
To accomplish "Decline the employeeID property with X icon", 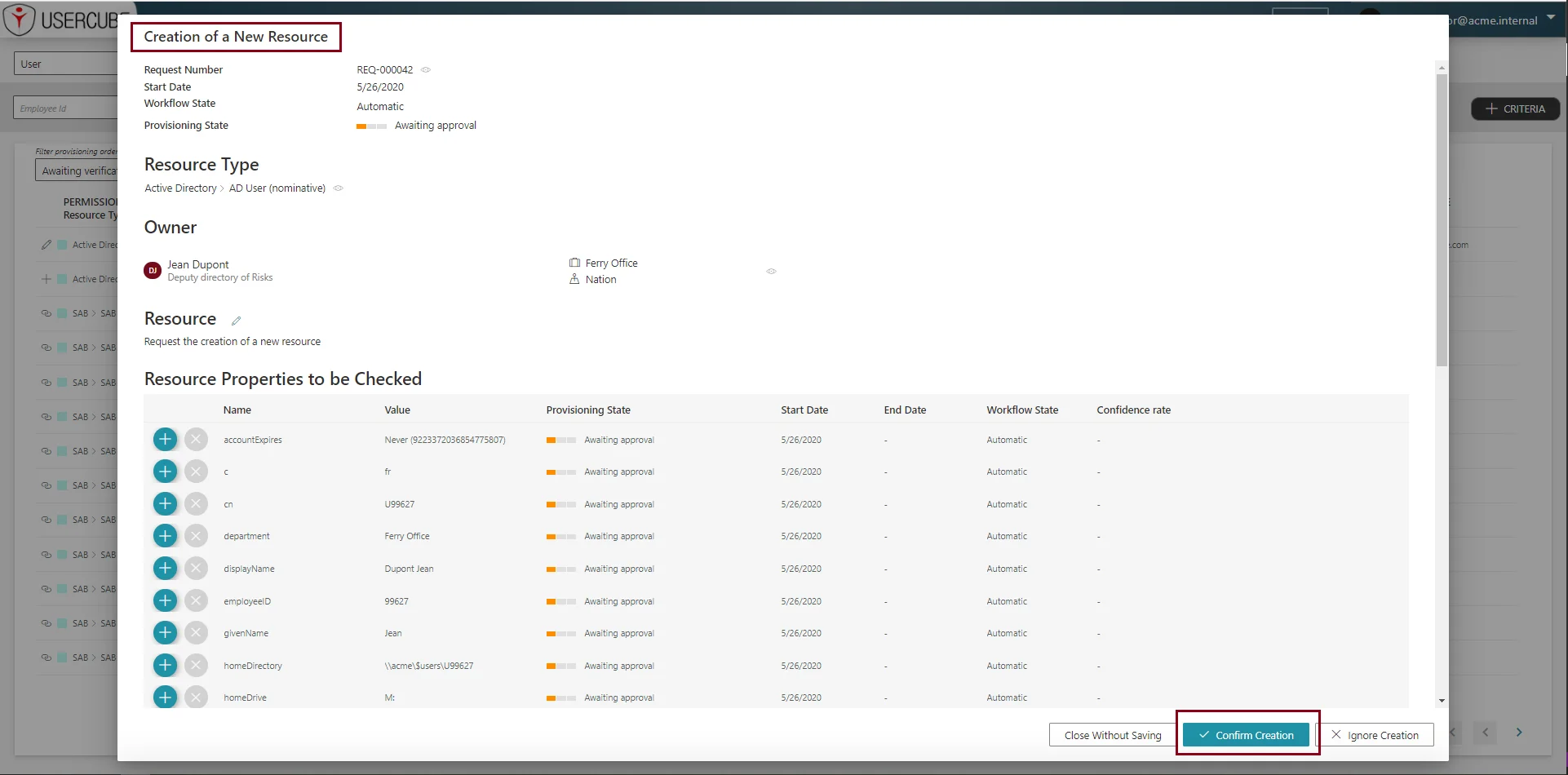I will click(x=196, y=601).
